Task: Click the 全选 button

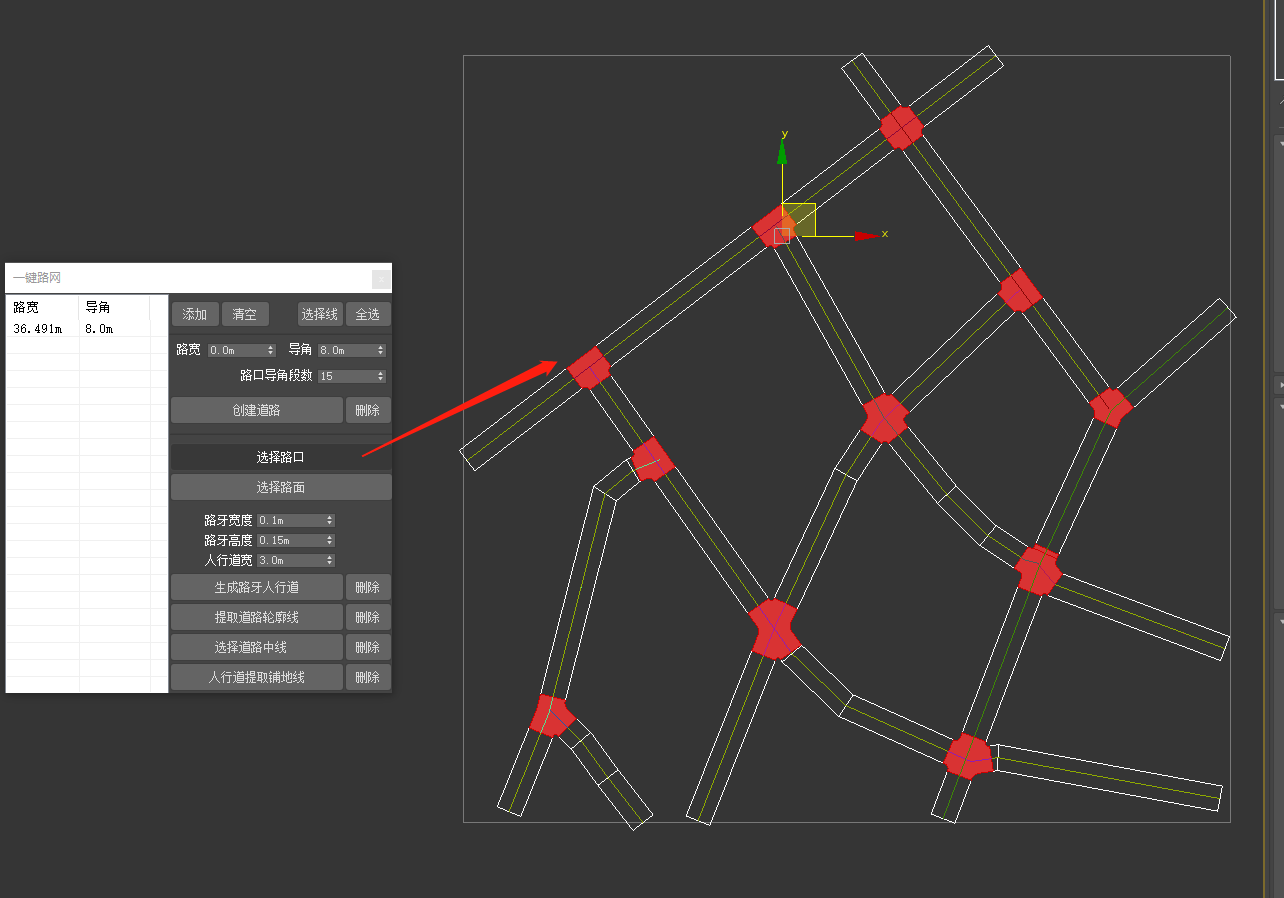Action: click(x=368, y=314)
